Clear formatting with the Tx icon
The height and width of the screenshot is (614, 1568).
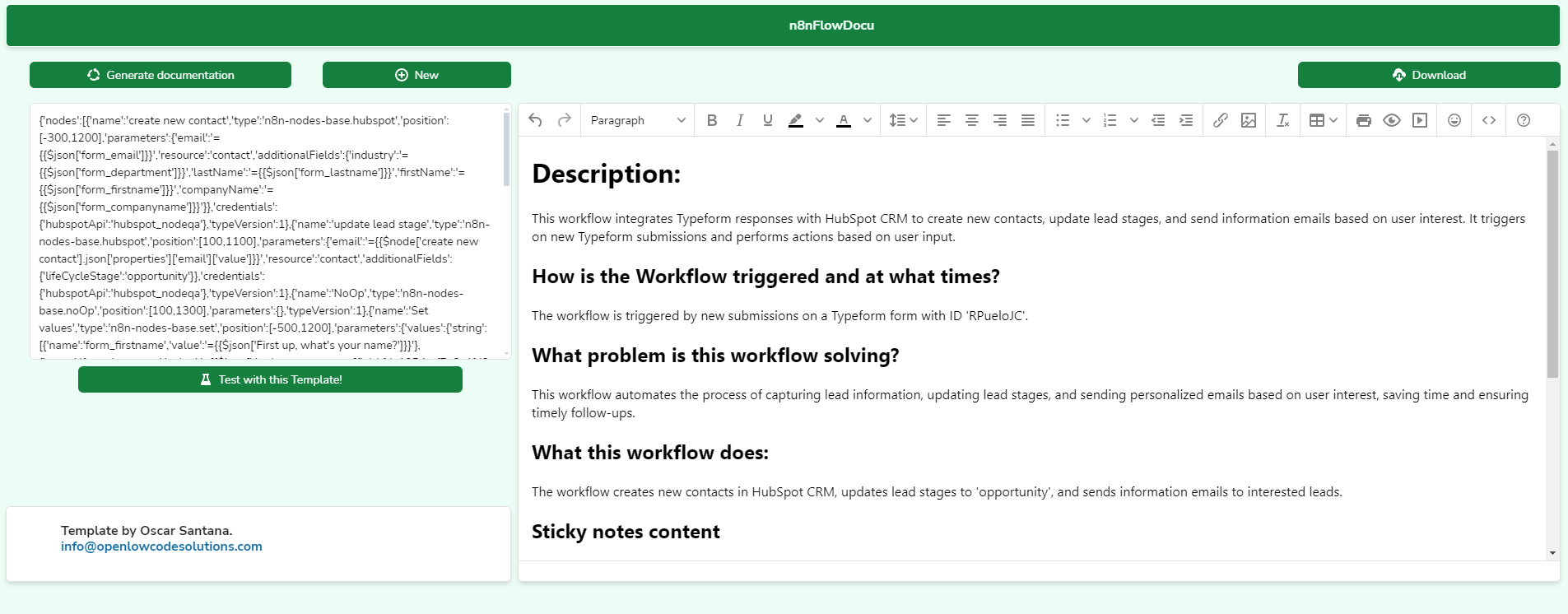click(1282, 120)
